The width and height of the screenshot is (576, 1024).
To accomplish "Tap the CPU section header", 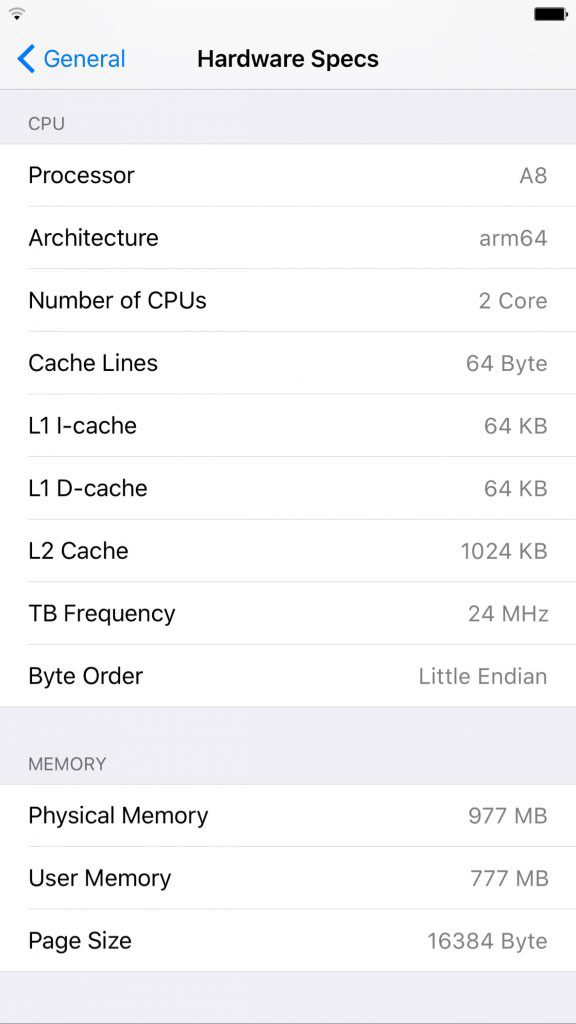I will [44, 123].
